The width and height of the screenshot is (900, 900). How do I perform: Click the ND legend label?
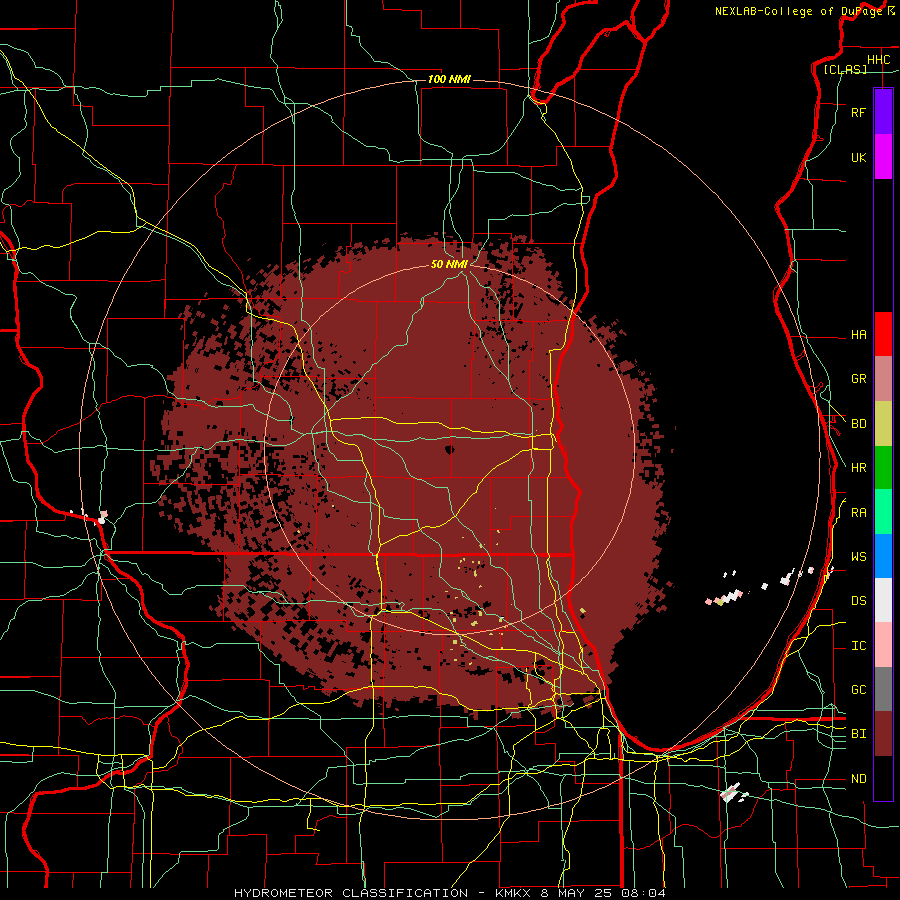(858, 779)
